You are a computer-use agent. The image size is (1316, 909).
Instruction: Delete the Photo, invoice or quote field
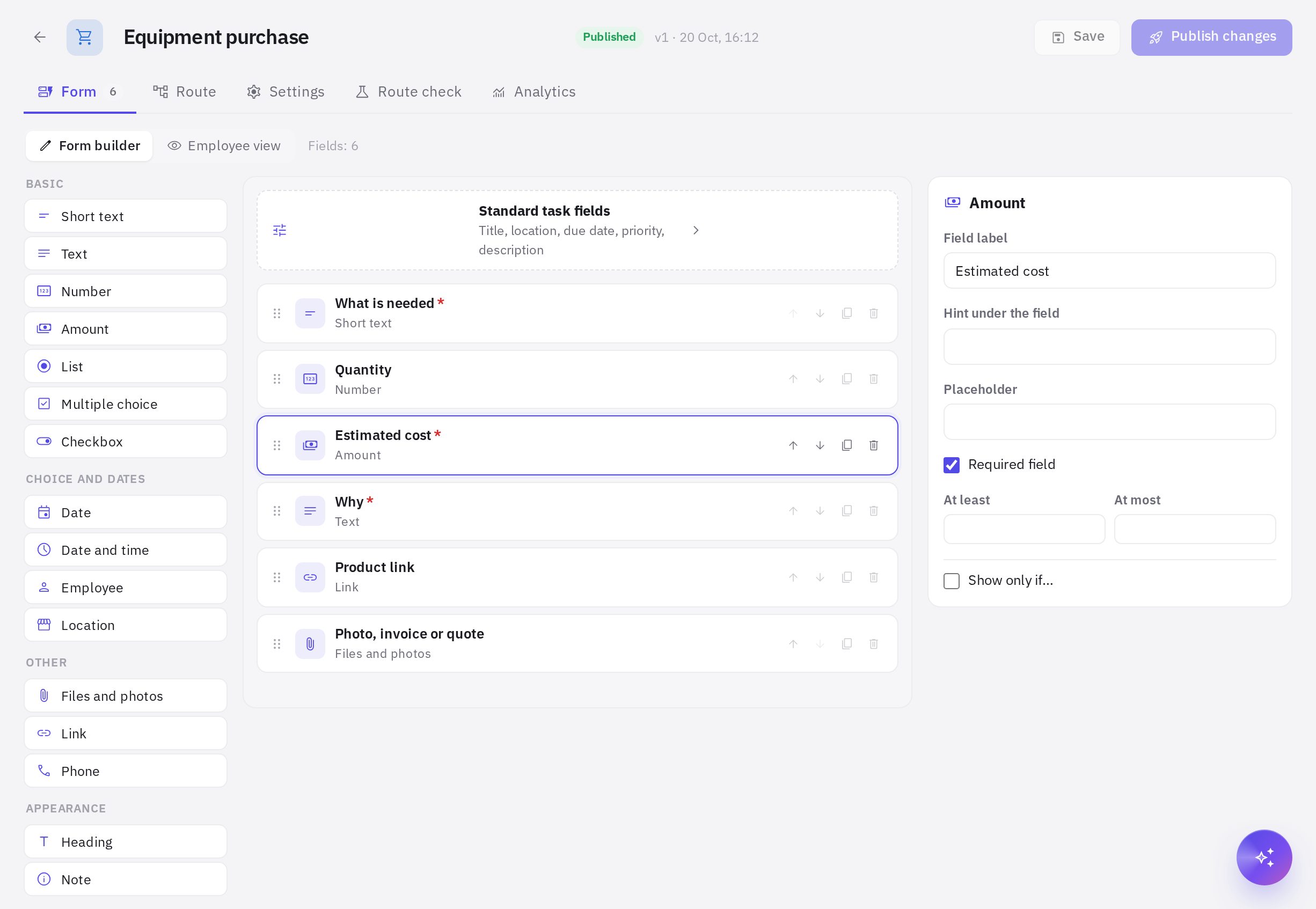873,643
